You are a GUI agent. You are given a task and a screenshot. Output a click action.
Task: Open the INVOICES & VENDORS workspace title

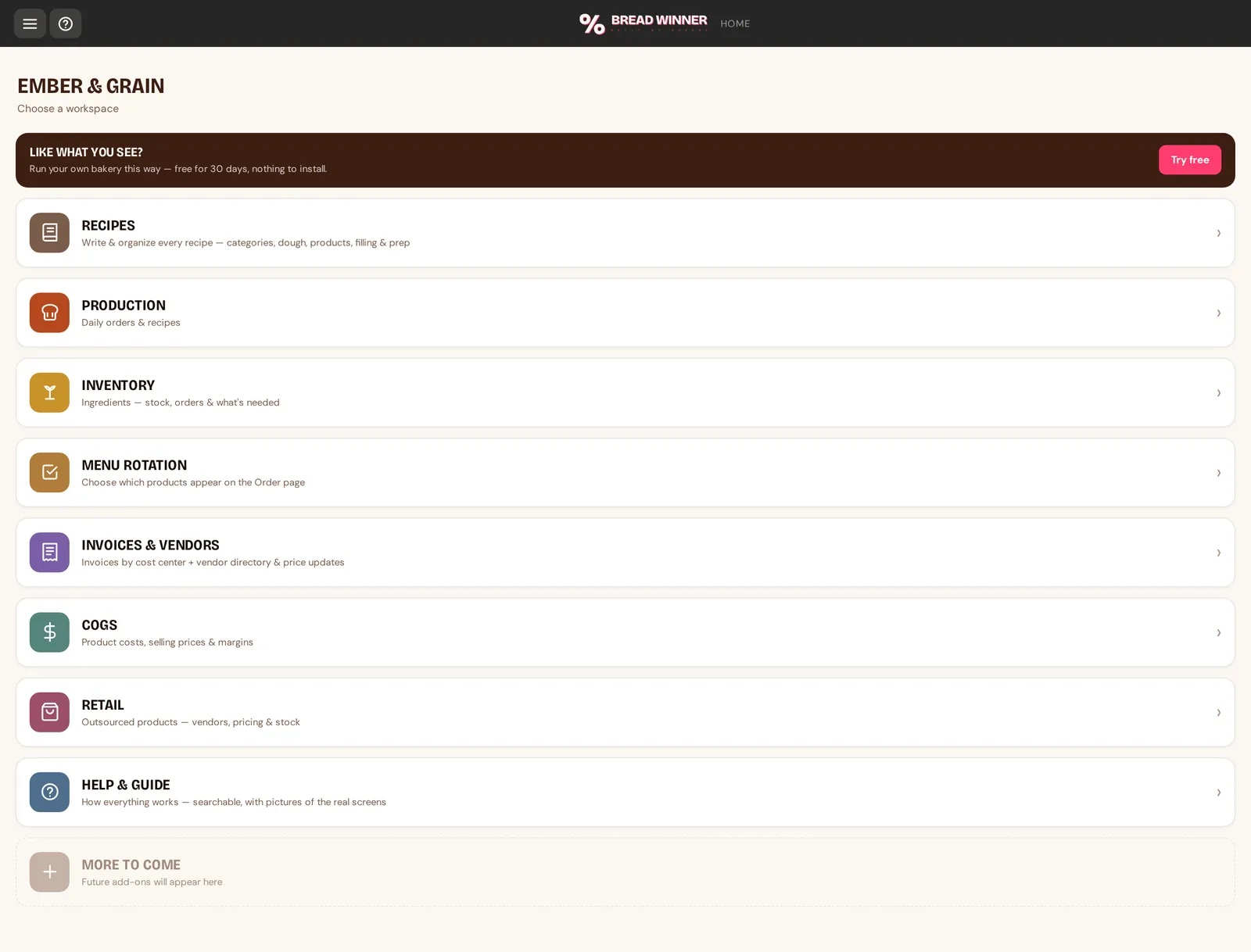(x=150, y=545)
